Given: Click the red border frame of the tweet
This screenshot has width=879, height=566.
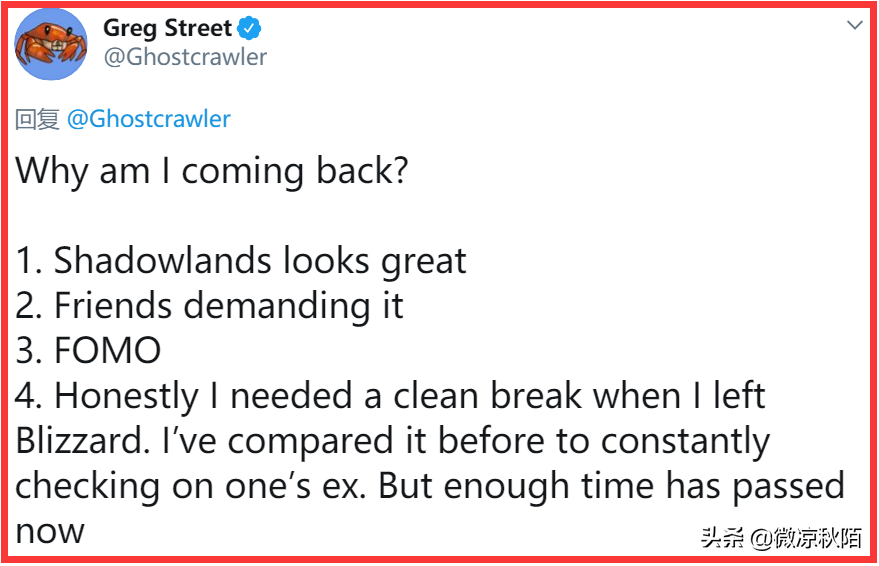Looking at the screenshot, I should tap(440, 3).
